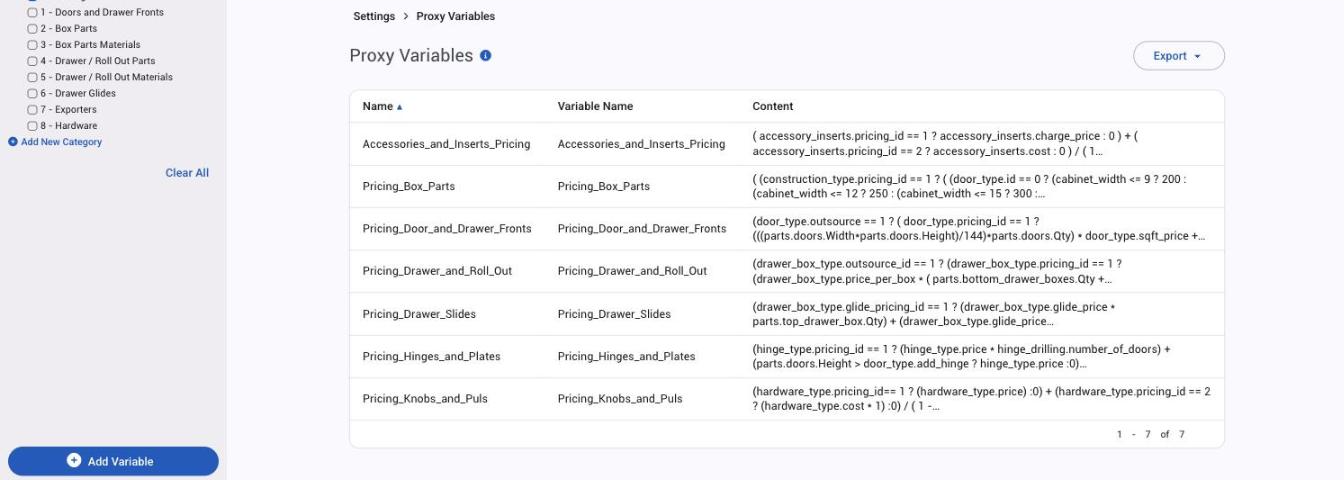Click the content starting with door_type.outsource
The height and width of the screenshot is (480, 1344).
(978, 229)
